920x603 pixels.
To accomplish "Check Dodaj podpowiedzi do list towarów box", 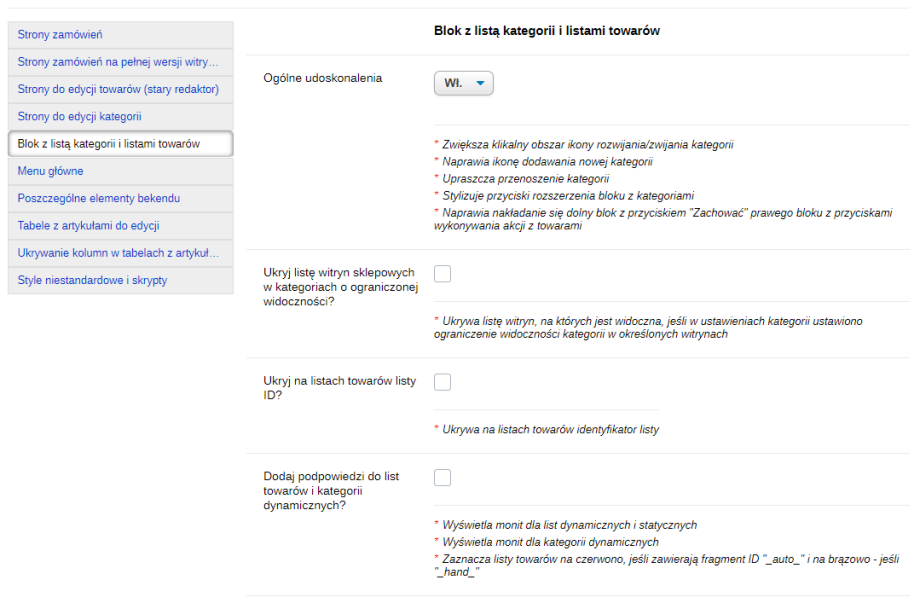I will point(443,477).
